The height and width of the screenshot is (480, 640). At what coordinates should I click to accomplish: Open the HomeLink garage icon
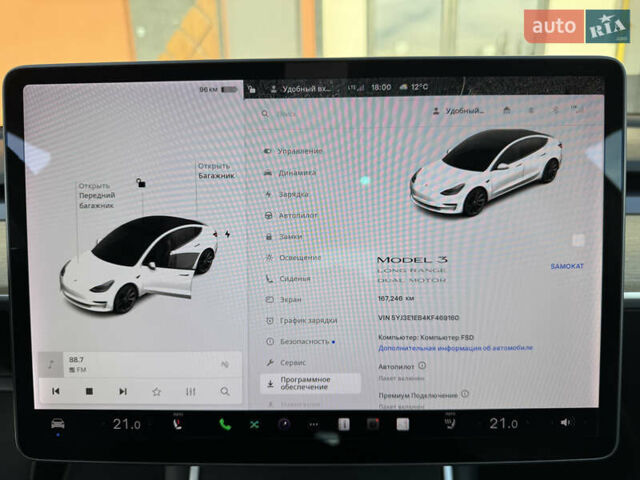click(x=507, y=110)
